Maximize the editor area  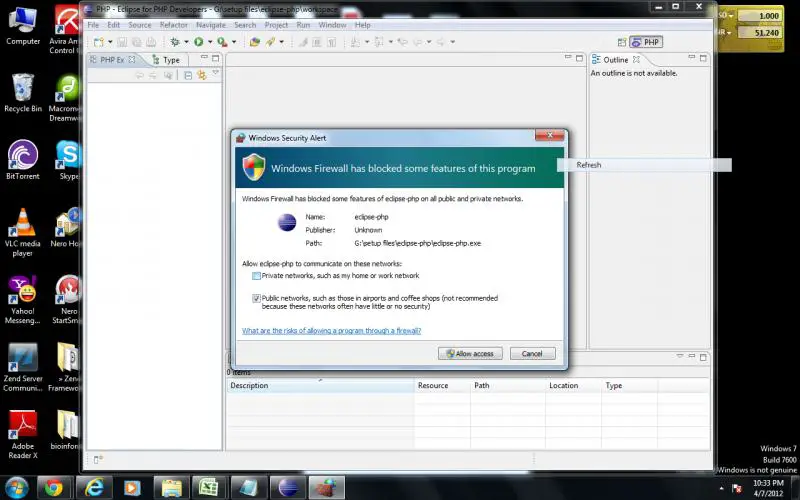point(579,58)
